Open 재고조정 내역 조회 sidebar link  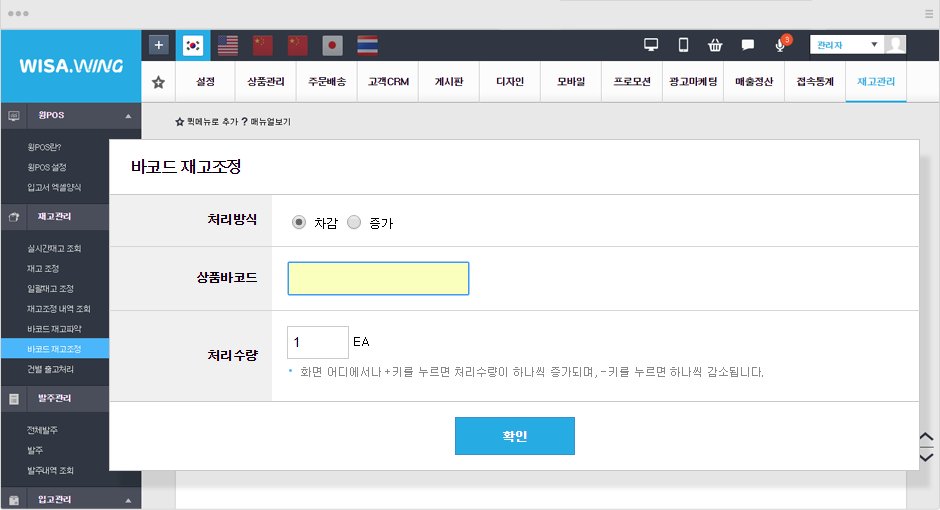point(59,309)
